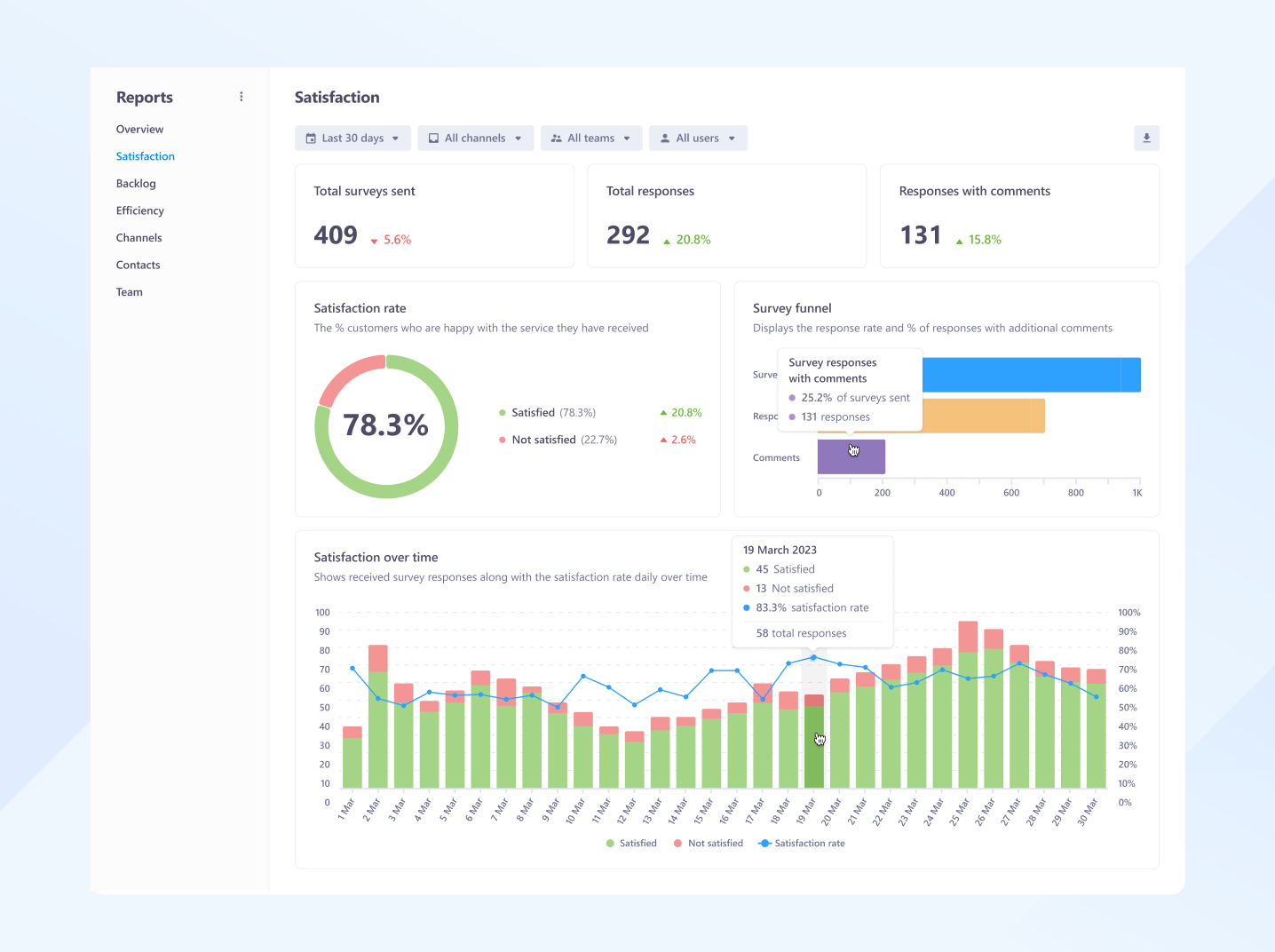
Task: Click the inbox icon in channels filter
Action: pos(433,139)
